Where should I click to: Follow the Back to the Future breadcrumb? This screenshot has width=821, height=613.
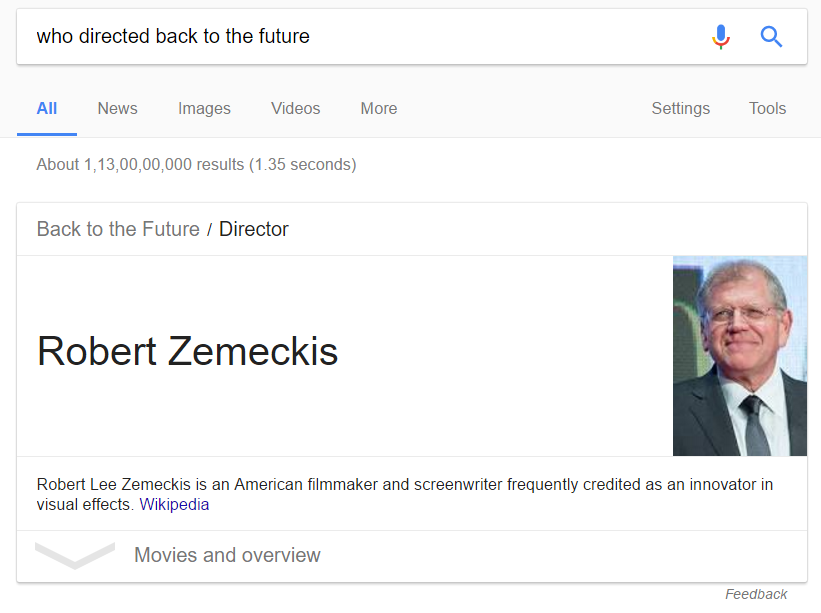118,229
